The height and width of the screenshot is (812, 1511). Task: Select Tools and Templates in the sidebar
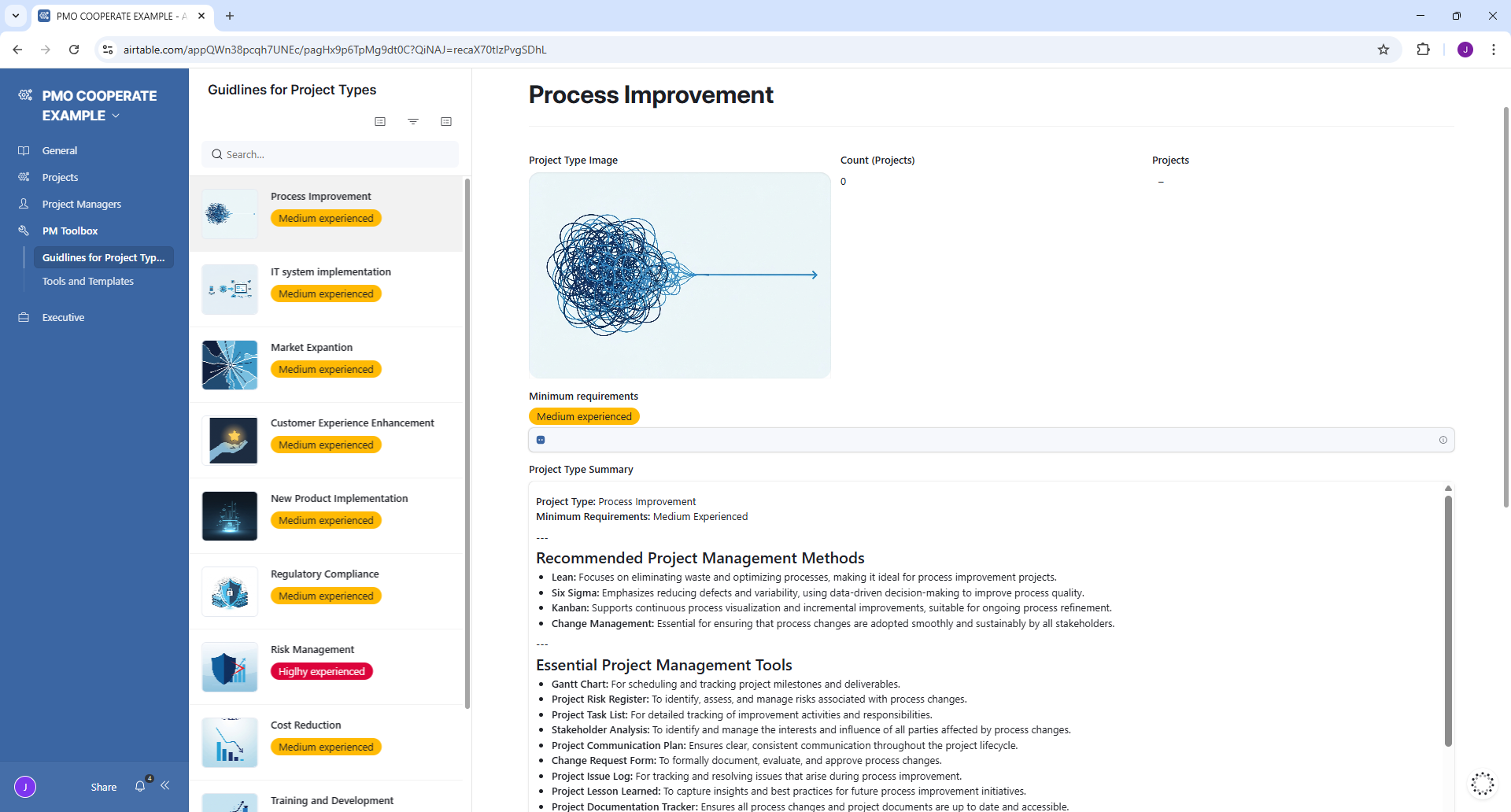coord(87,281)
